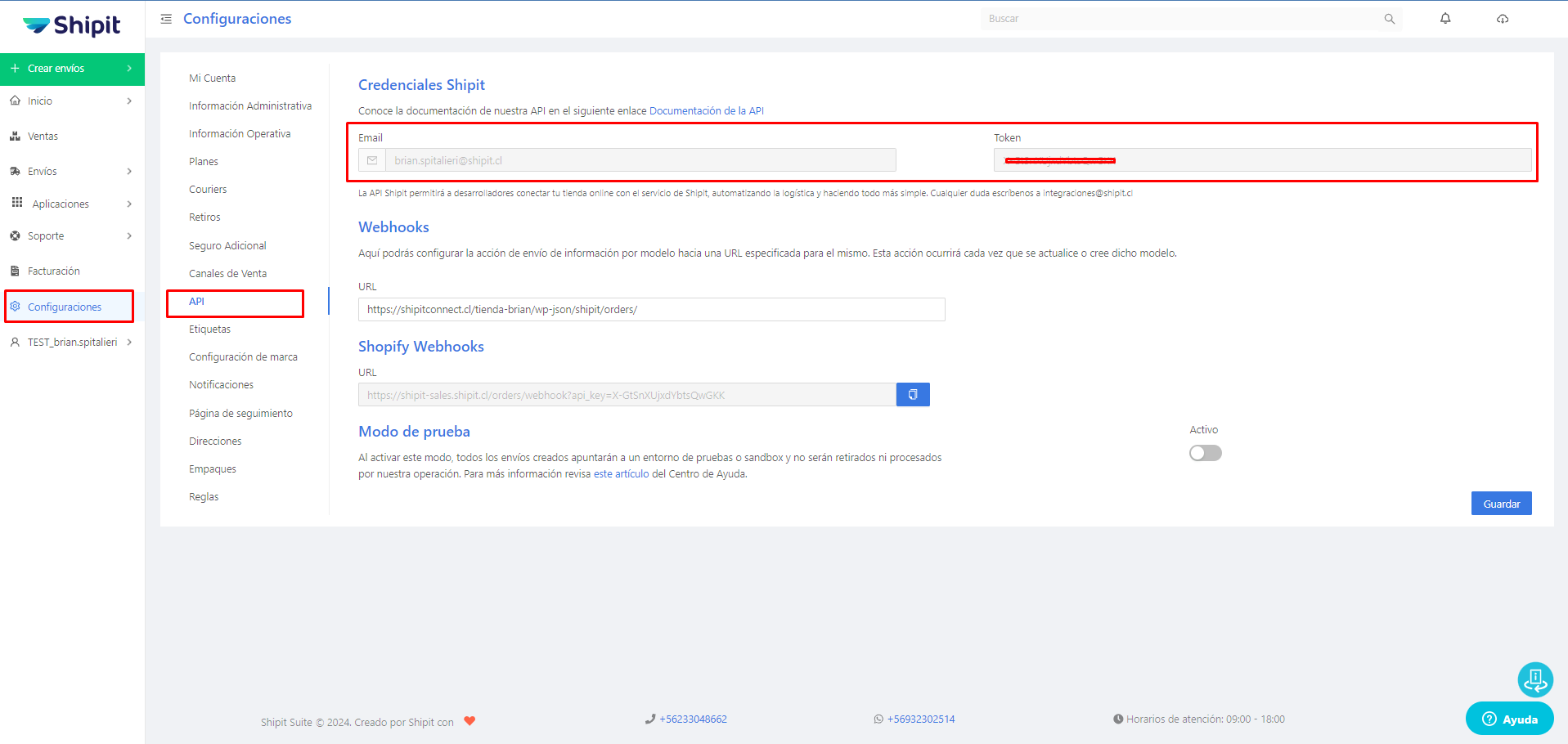Image resolution: width=1568 pixels, height=744 pixels.
Task: Click the Envíos truck icon
Action: click(x=15, y=171)
